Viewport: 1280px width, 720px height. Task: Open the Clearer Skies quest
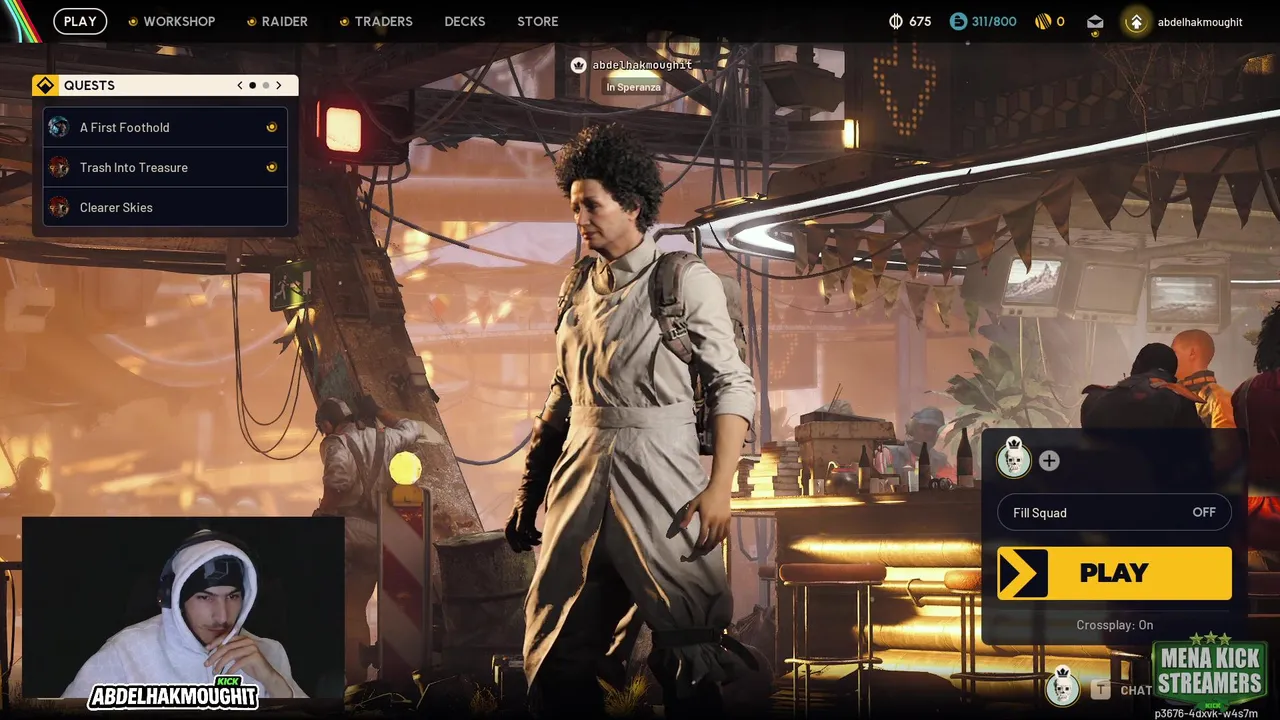(165, 207)
